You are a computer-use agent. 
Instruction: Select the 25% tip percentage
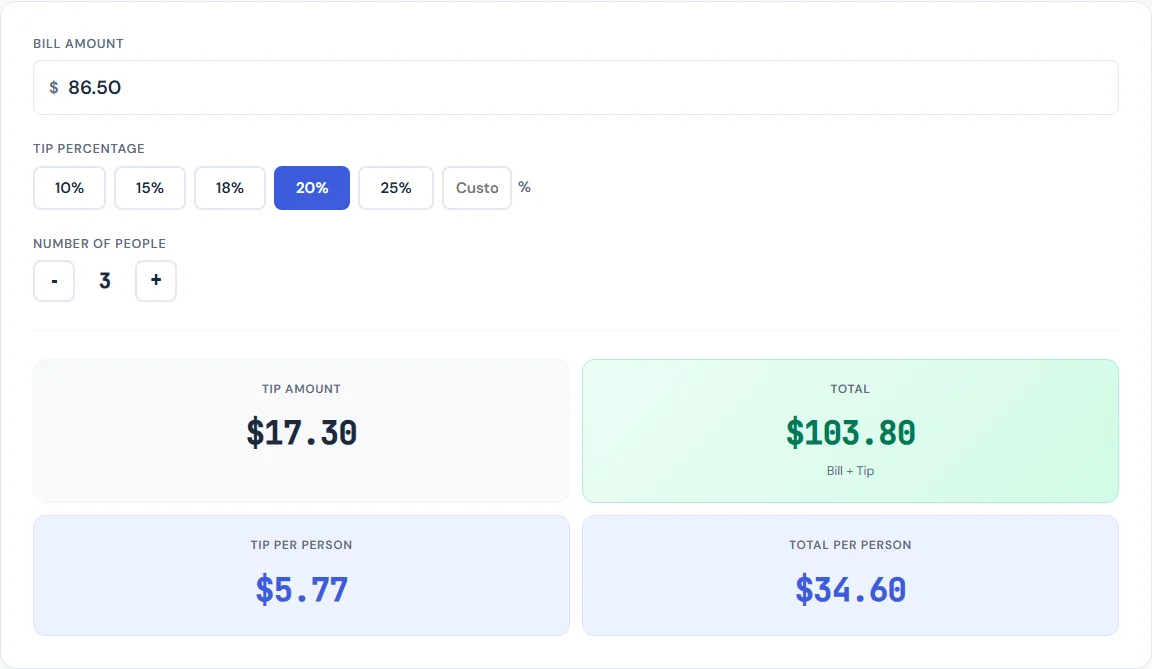point(395,188)
